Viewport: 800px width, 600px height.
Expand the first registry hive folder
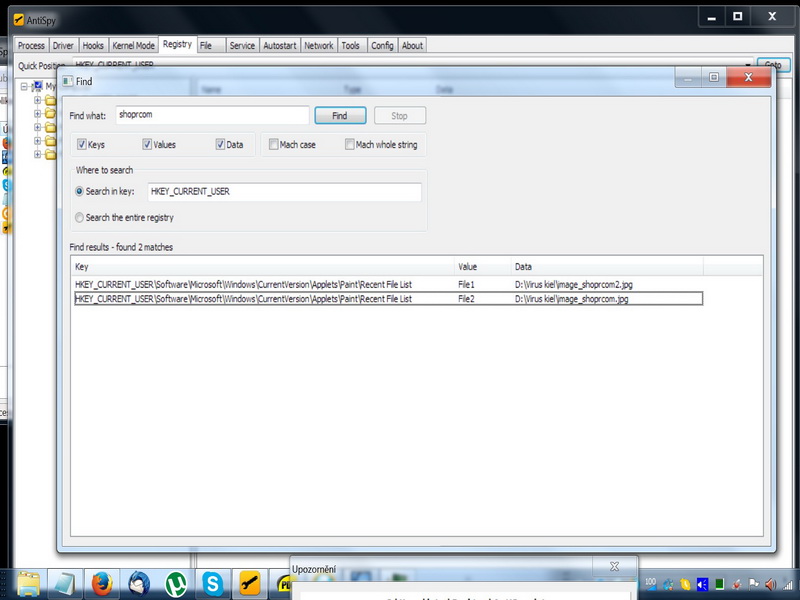(x=37, y=100)
